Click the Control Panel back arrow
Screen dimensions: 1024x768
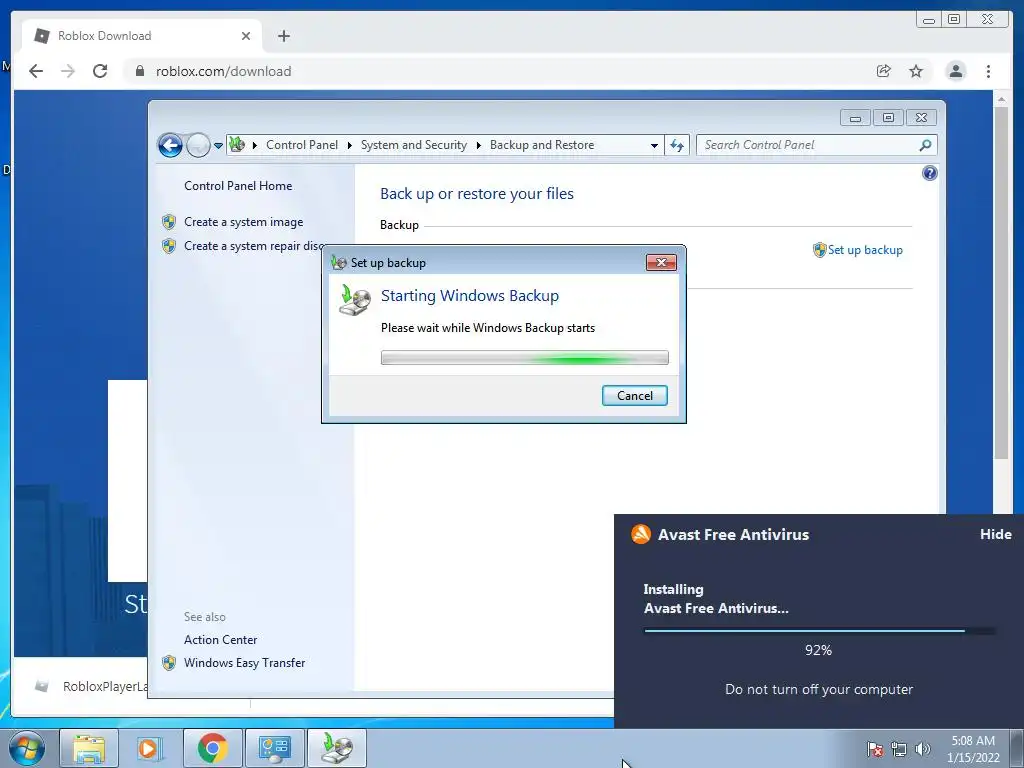pyautogui.click(x=170, y=145)
